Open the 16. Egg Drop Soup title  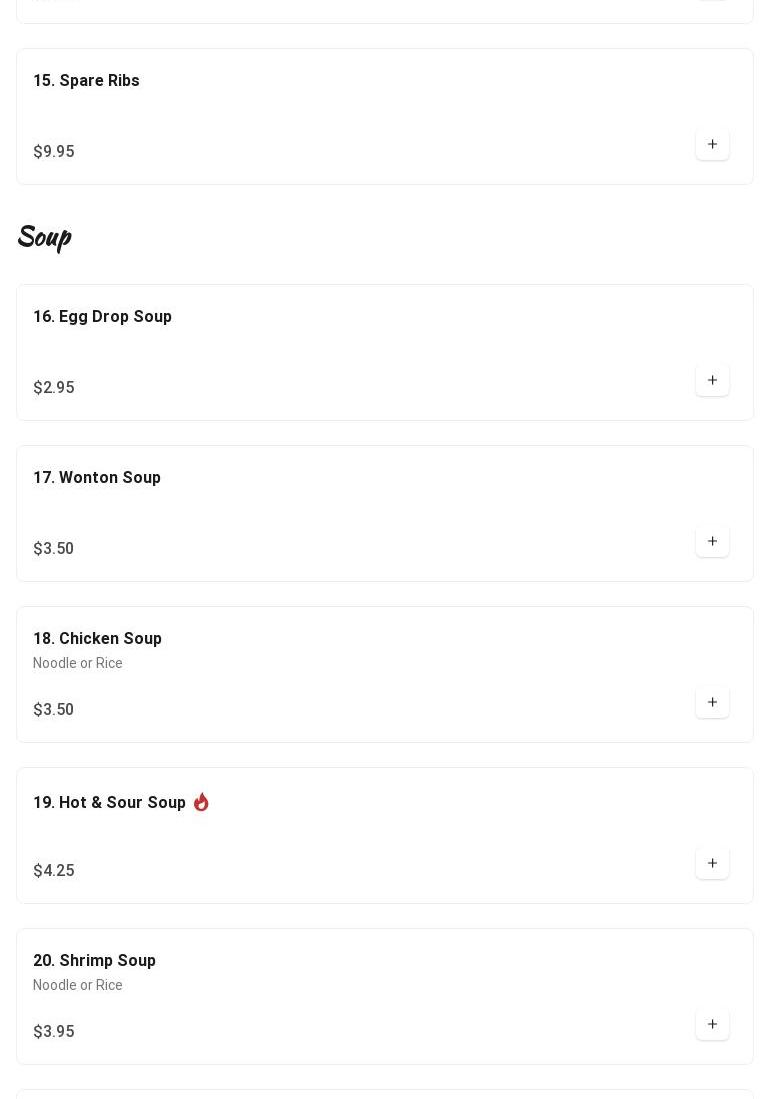102,317
